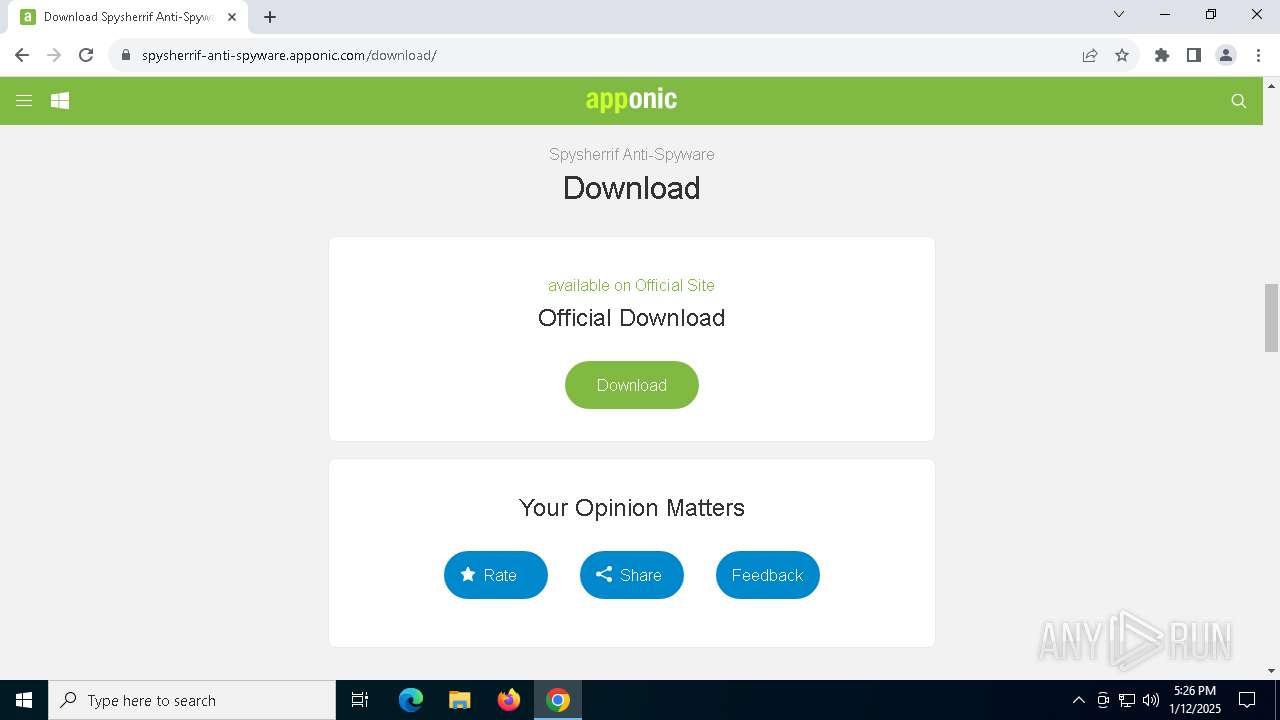The height and width of the screenshot is (720, 1280).
Task: Open the Extensions puzzle icon
Action: (1162, 55)
